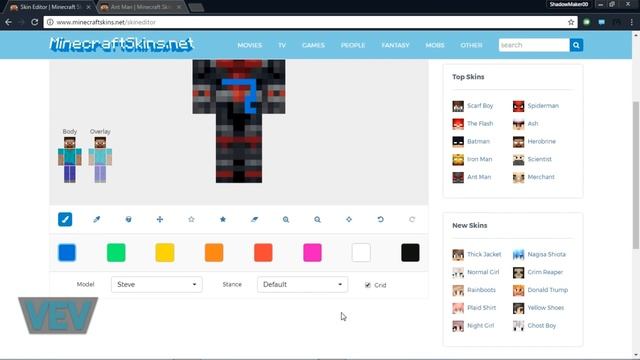Click the green extension icon
Image resolution: width=640 pixels, height=360 pixels.
point(587,22)
